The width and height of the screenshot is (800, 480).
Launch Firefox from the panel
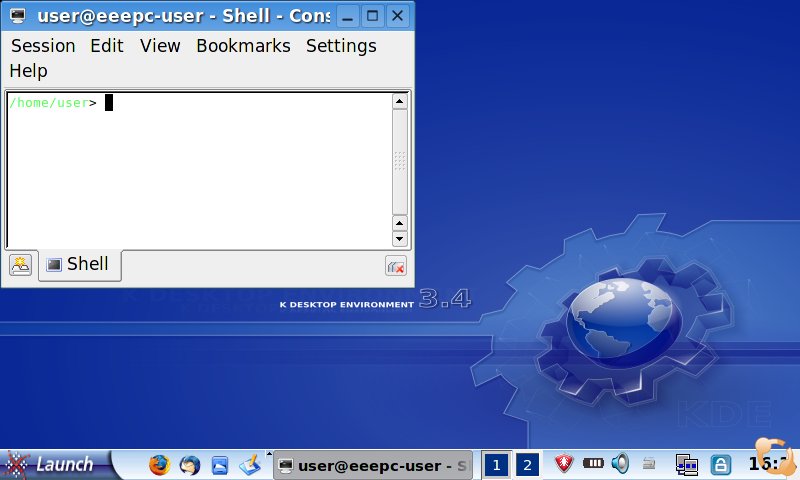click(x=159, y=465)
